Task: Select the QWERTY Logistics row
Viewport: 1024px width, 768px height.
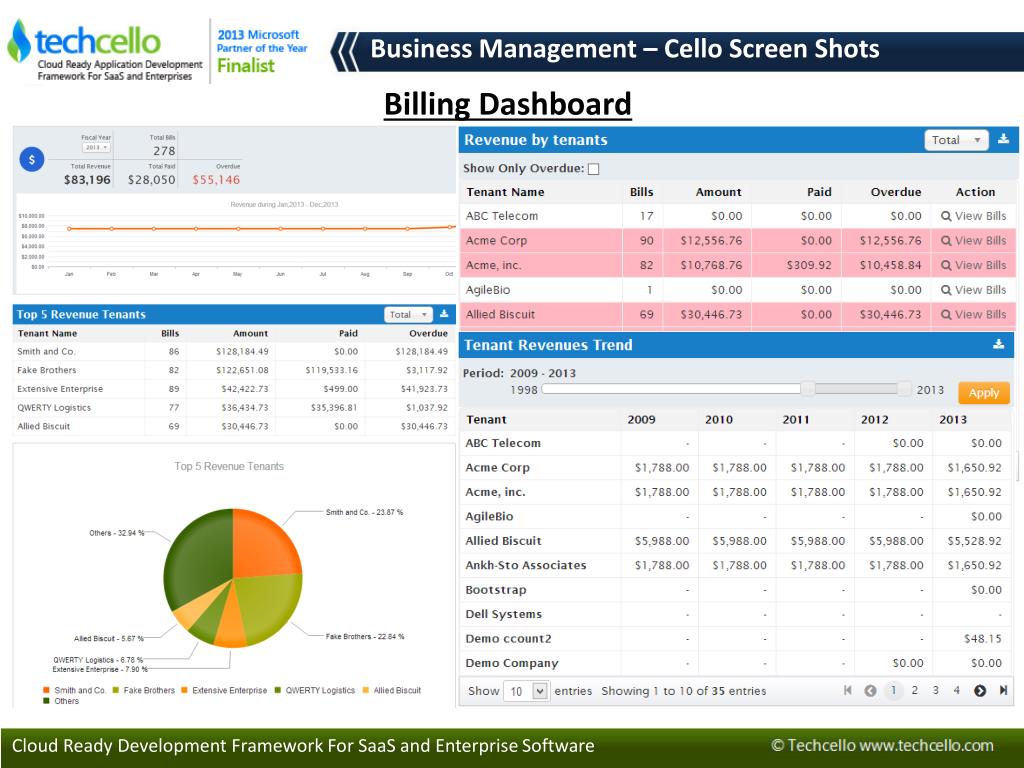Action: [234, 408]
